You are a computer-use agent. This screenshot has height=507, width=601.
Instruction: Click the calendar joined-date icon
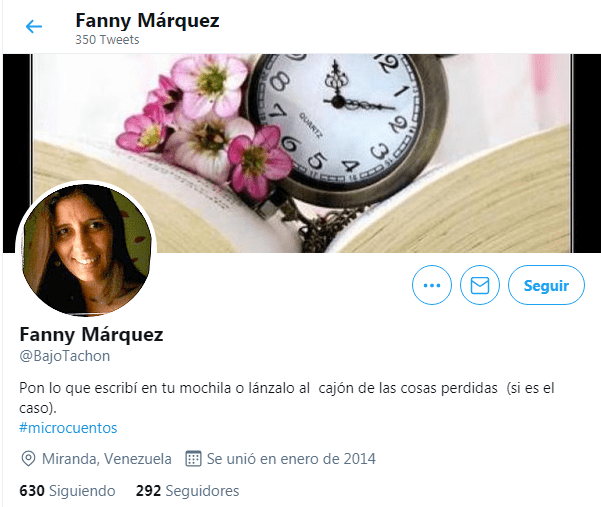click(x=193, y=458)
